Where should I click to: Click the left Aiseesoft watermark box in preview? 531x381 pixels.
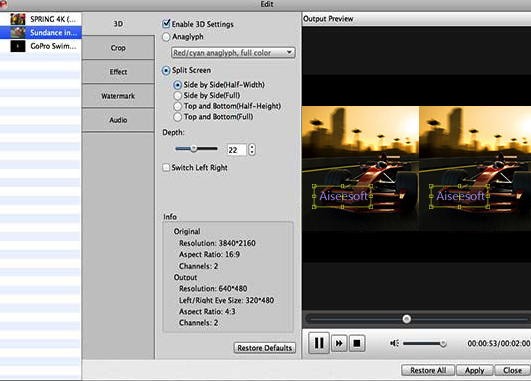tap(342, 196)
